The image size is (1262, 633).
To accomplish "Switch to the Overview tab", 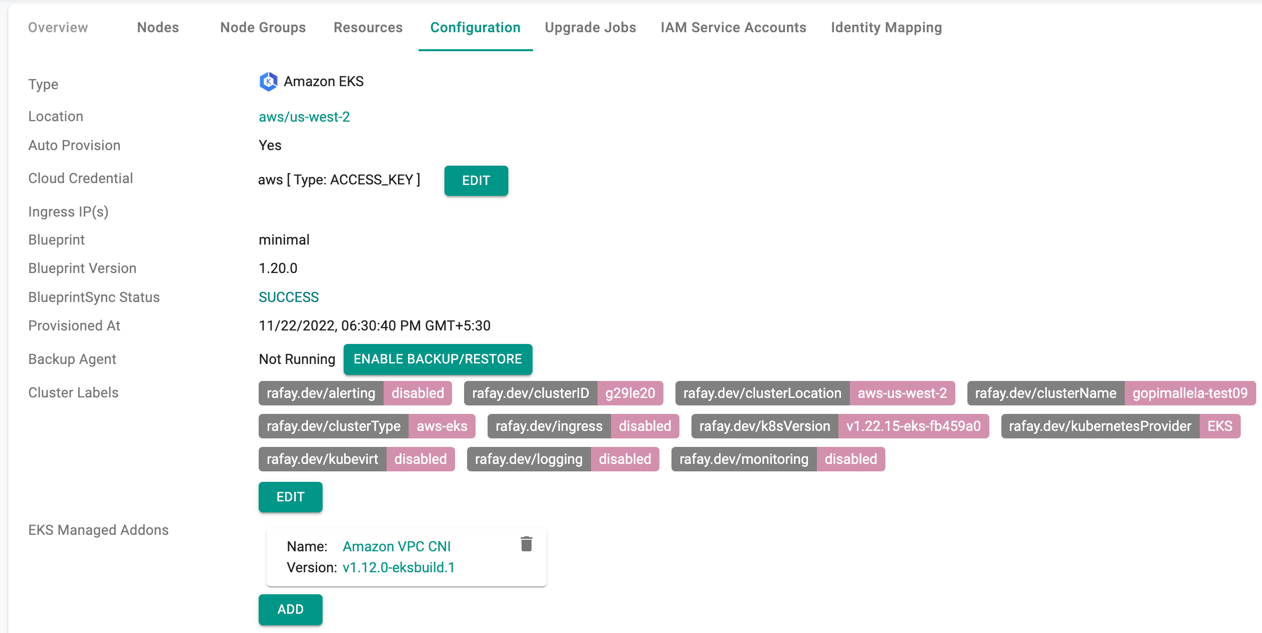I will point(58,28).
